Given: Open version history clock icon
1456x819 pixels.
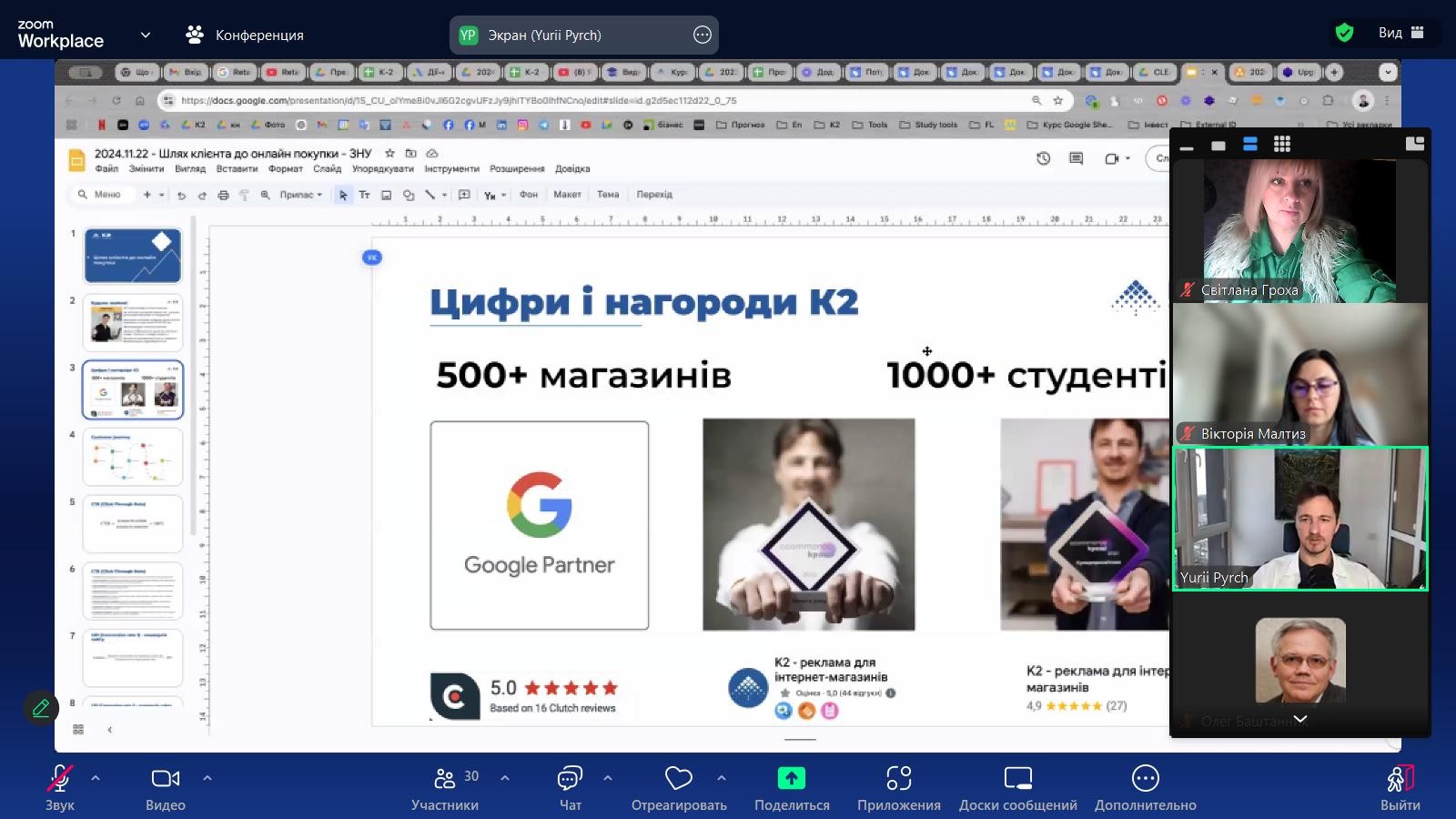Looking at the screenshot, I should (x=1044, y=158).
